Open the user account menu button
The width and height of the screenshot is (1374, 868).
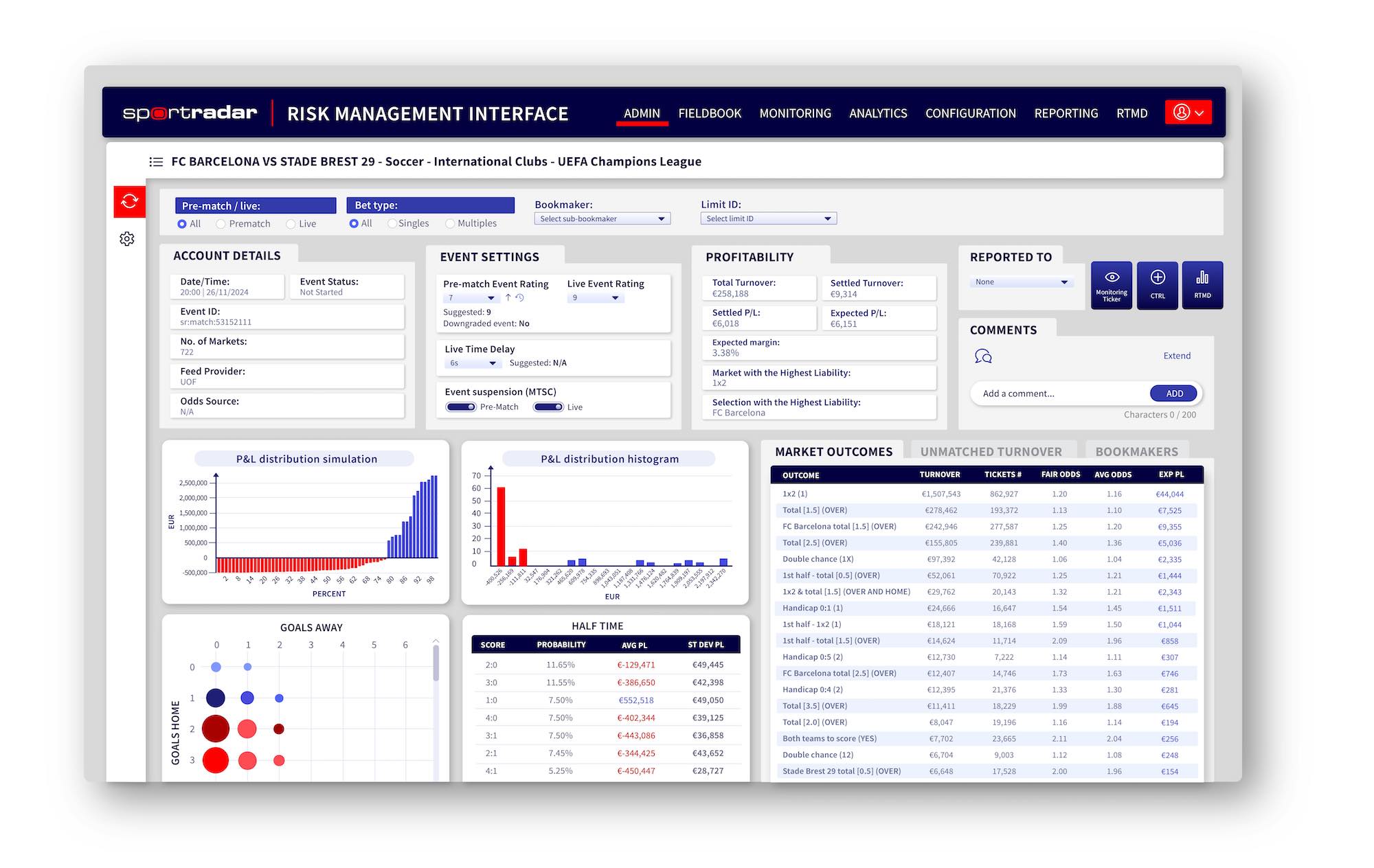1188,113
